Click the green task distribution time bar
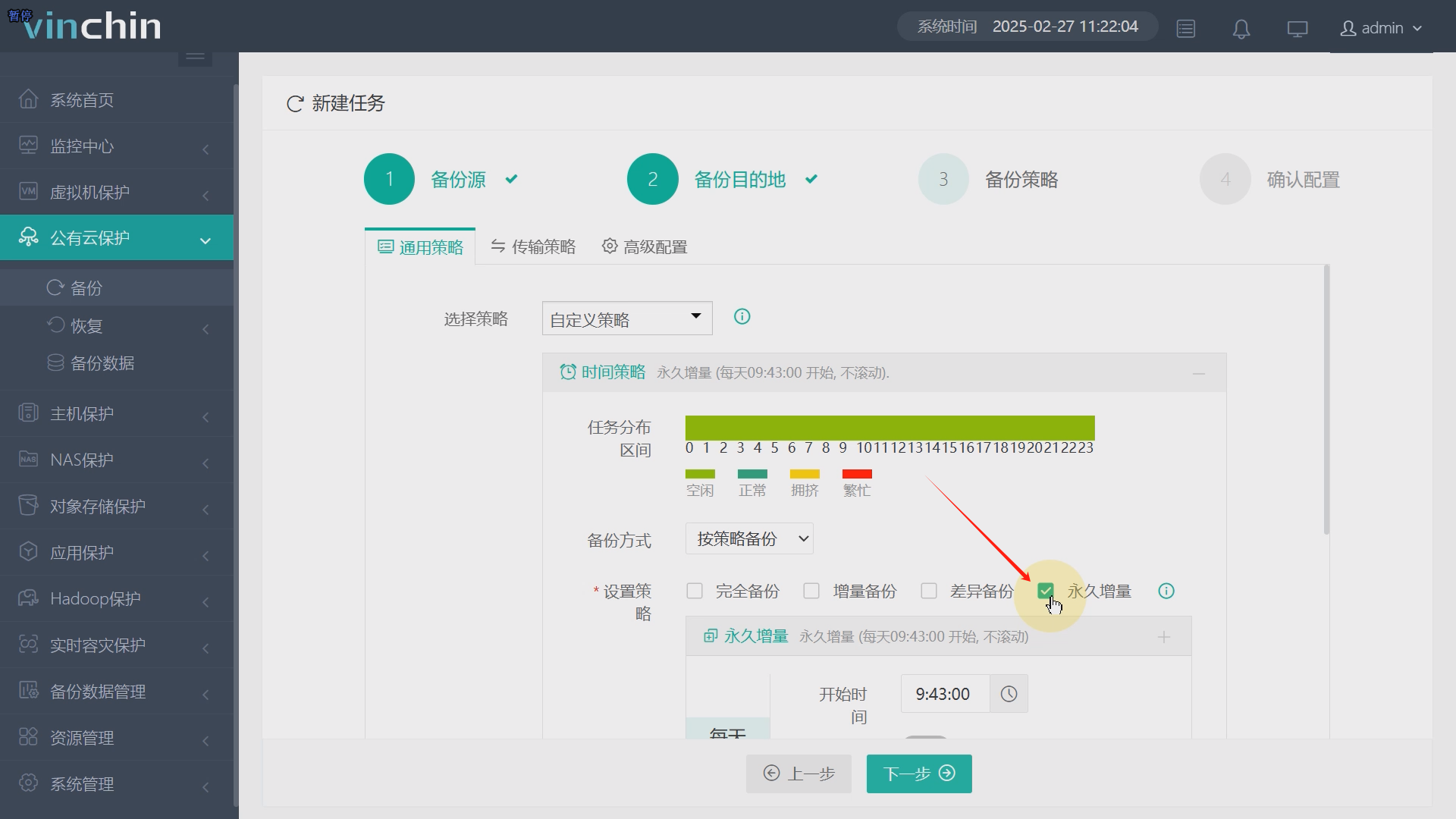This screenshot has height=819, width=1456. [x=890, y=428]
